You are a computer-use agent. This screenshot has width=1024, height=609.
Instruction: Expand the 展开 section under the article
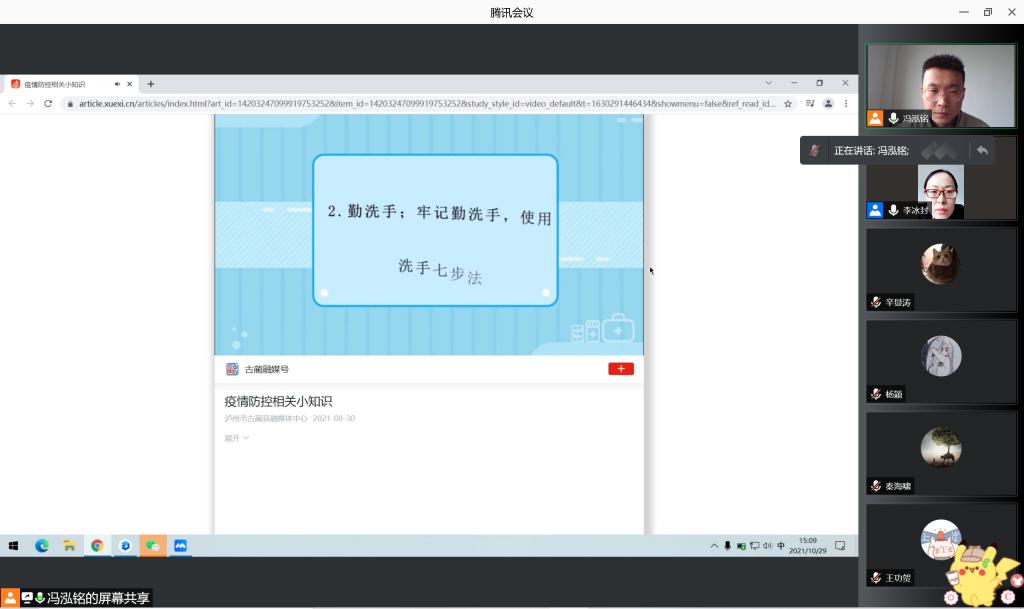(235, 438)
